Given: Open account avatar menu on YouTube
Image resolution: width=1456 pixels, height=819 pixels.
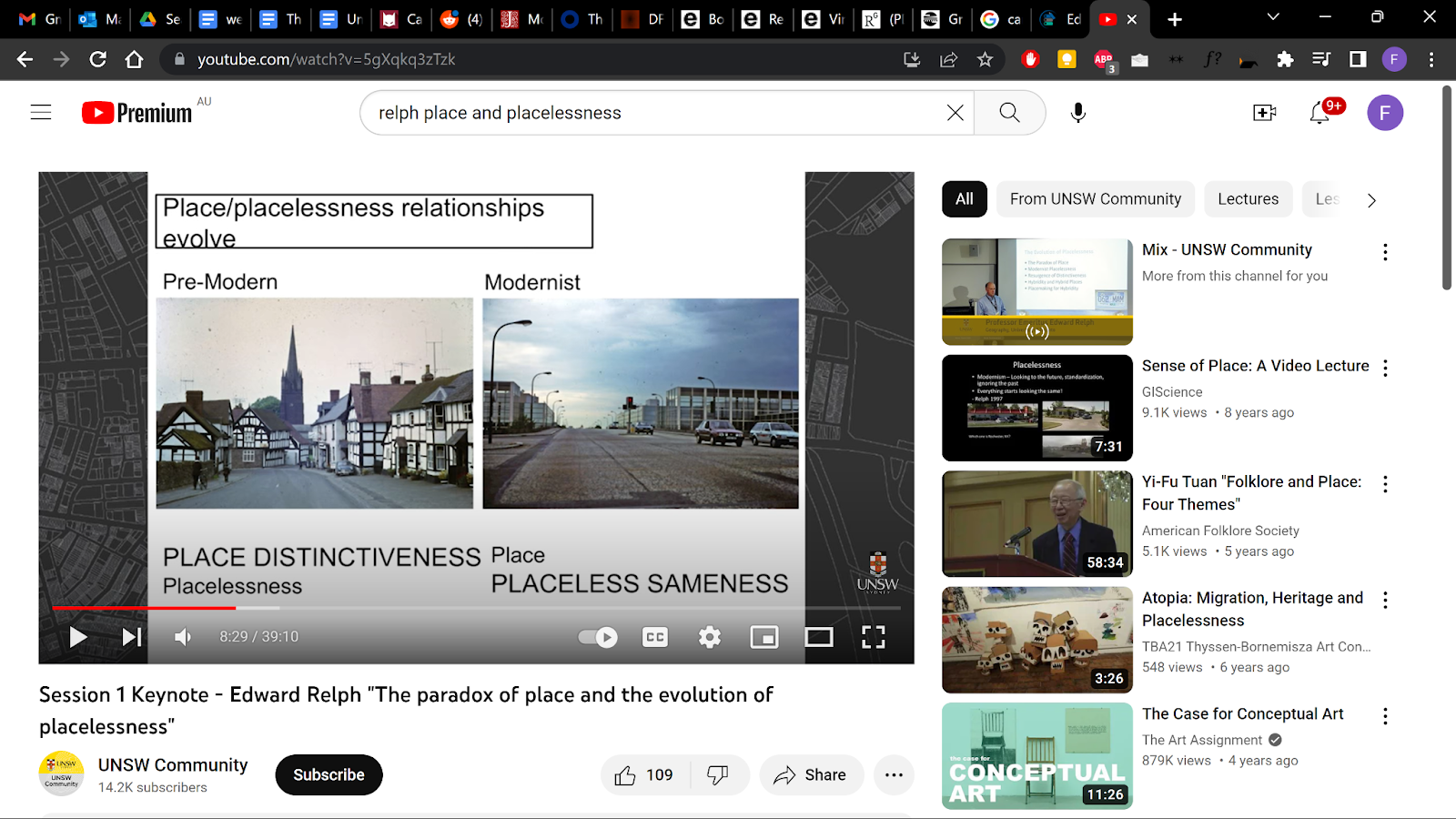Looking at the screenshot, I should 1385,113.
